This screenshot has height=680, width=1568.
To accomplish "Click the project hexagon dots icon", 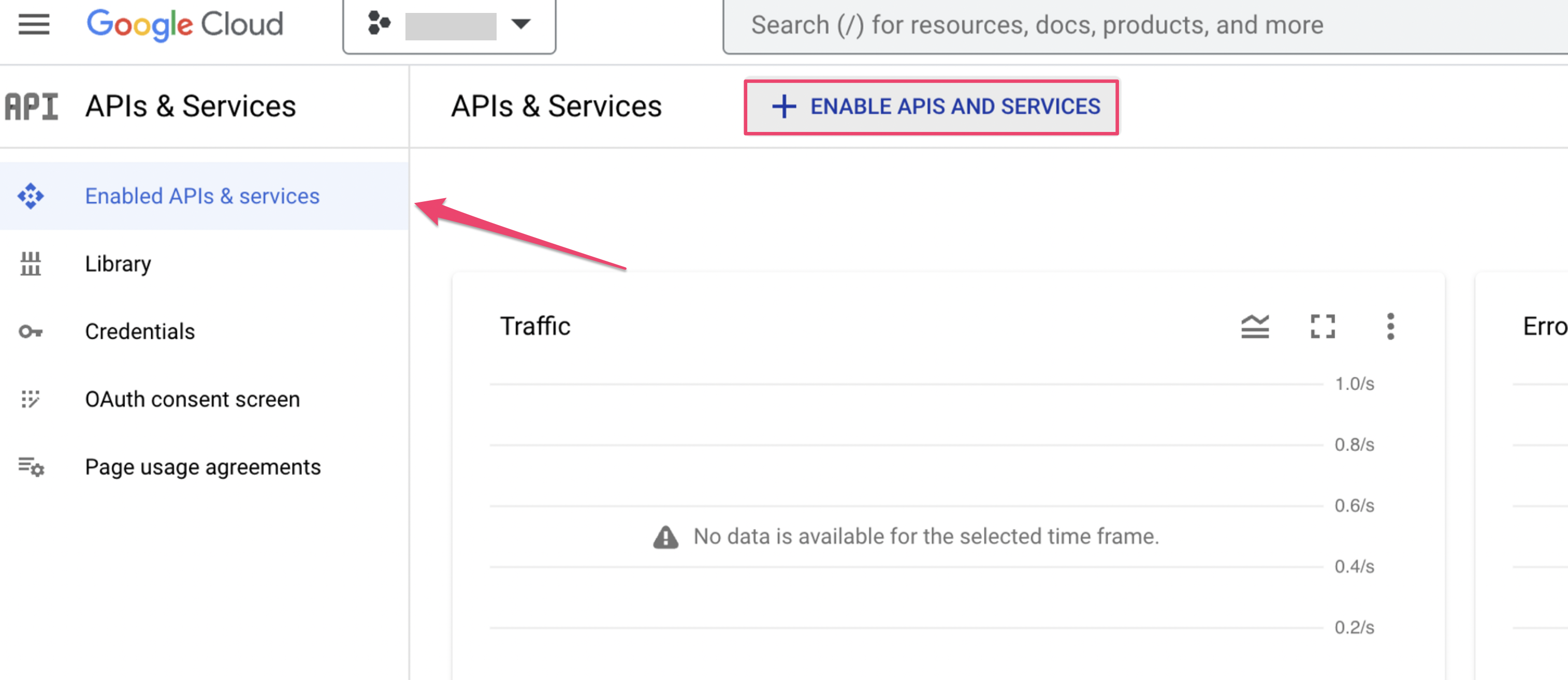I will pos(379,24).
